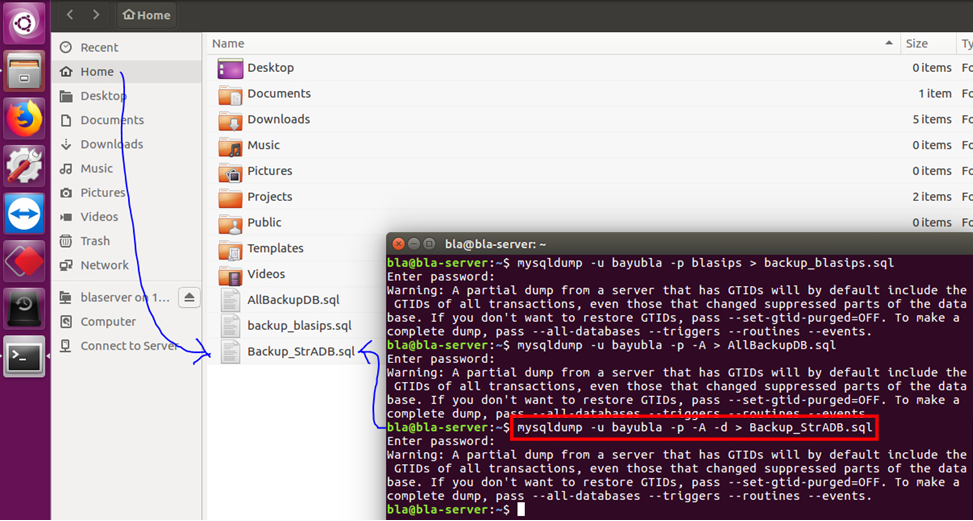Open backup clock drive icon in dock
Image resolution: width=973 pixels, height=521 pixels.
tap(24, 308)
